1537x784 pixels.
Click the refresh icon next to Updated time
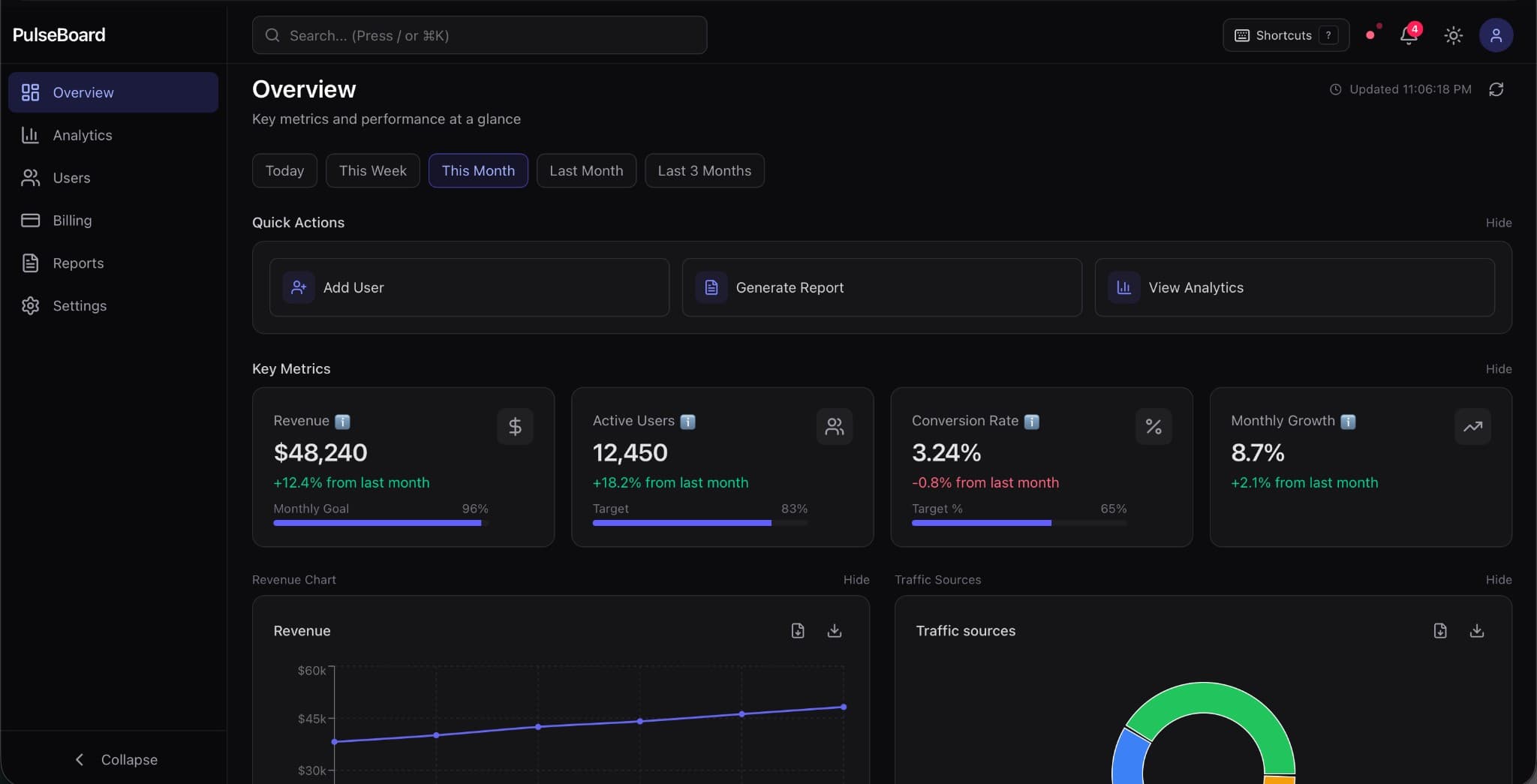[1496, 89]
